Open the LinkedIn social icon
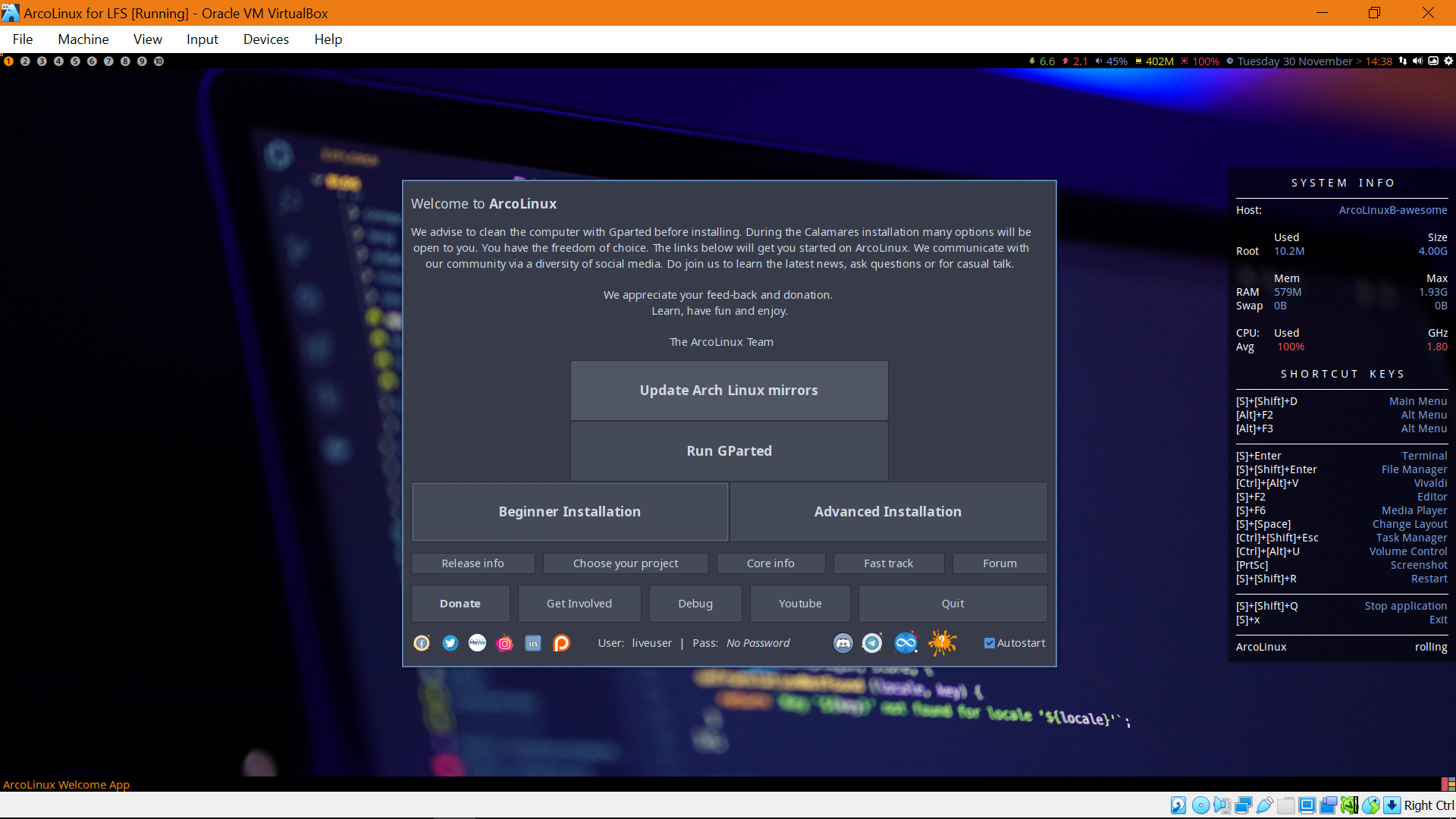The image size is (1456, 819). [533, 643]
